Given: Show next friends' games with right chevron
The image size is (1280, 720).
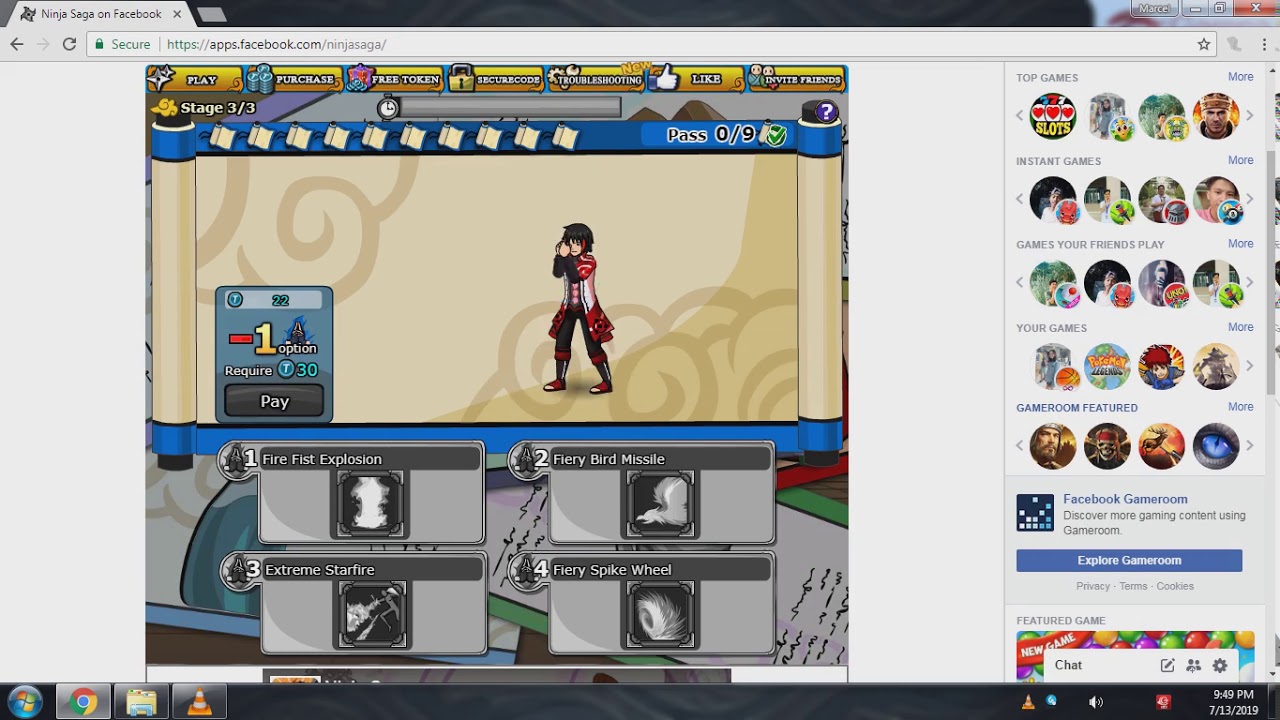Looking at the screenshot, I should 1249,283.
